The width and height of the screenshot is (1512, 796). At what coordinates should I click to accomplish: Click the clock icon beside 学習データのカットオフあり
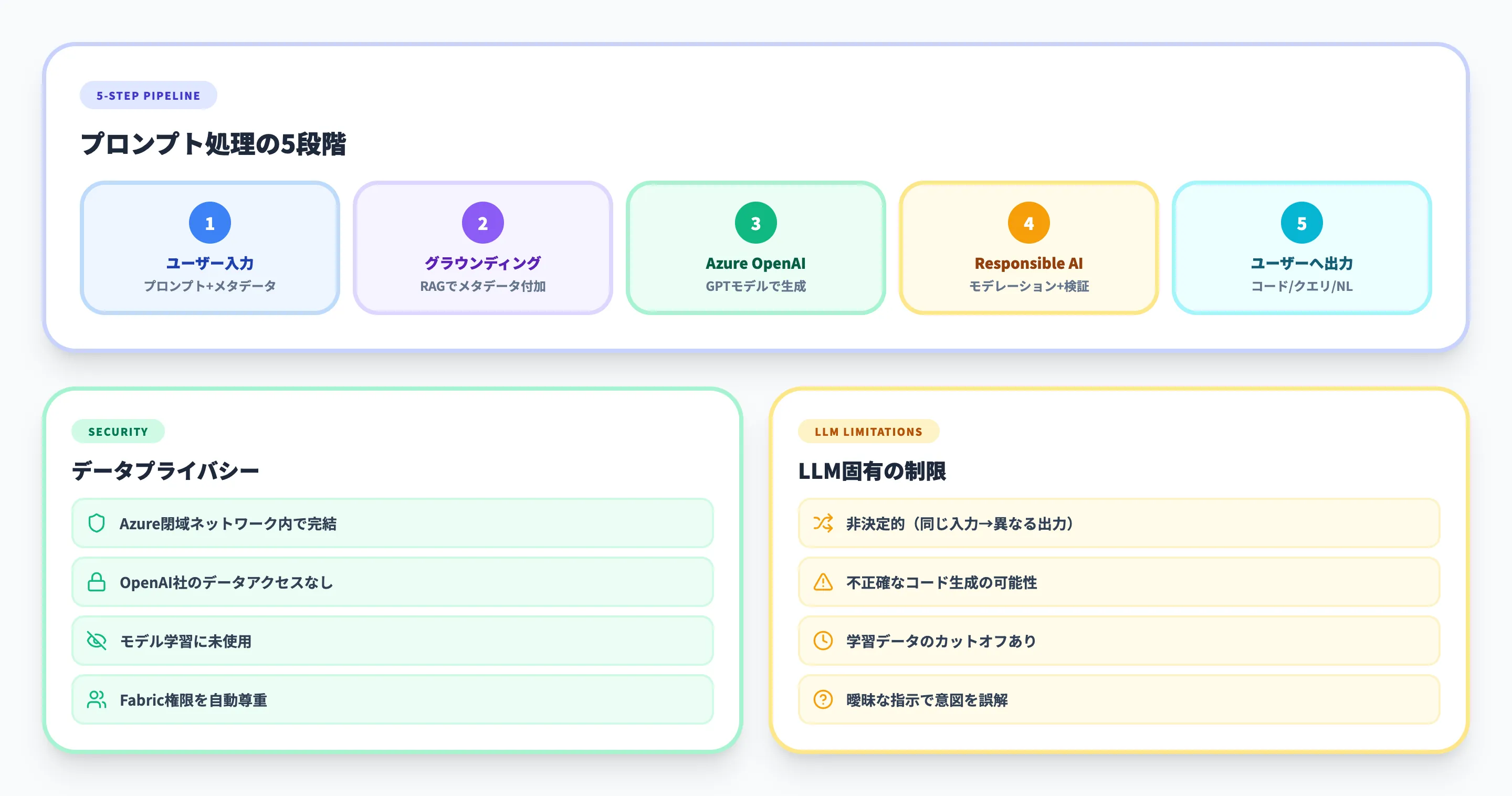click(x=824, y=641)
